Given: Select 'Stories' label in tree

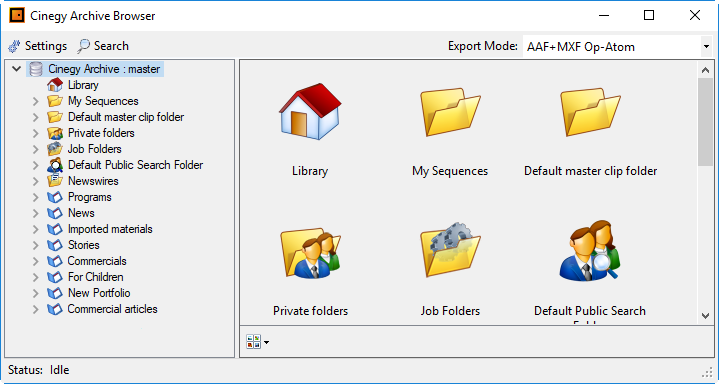Looking at the screenshot, I should coord(83,245).
